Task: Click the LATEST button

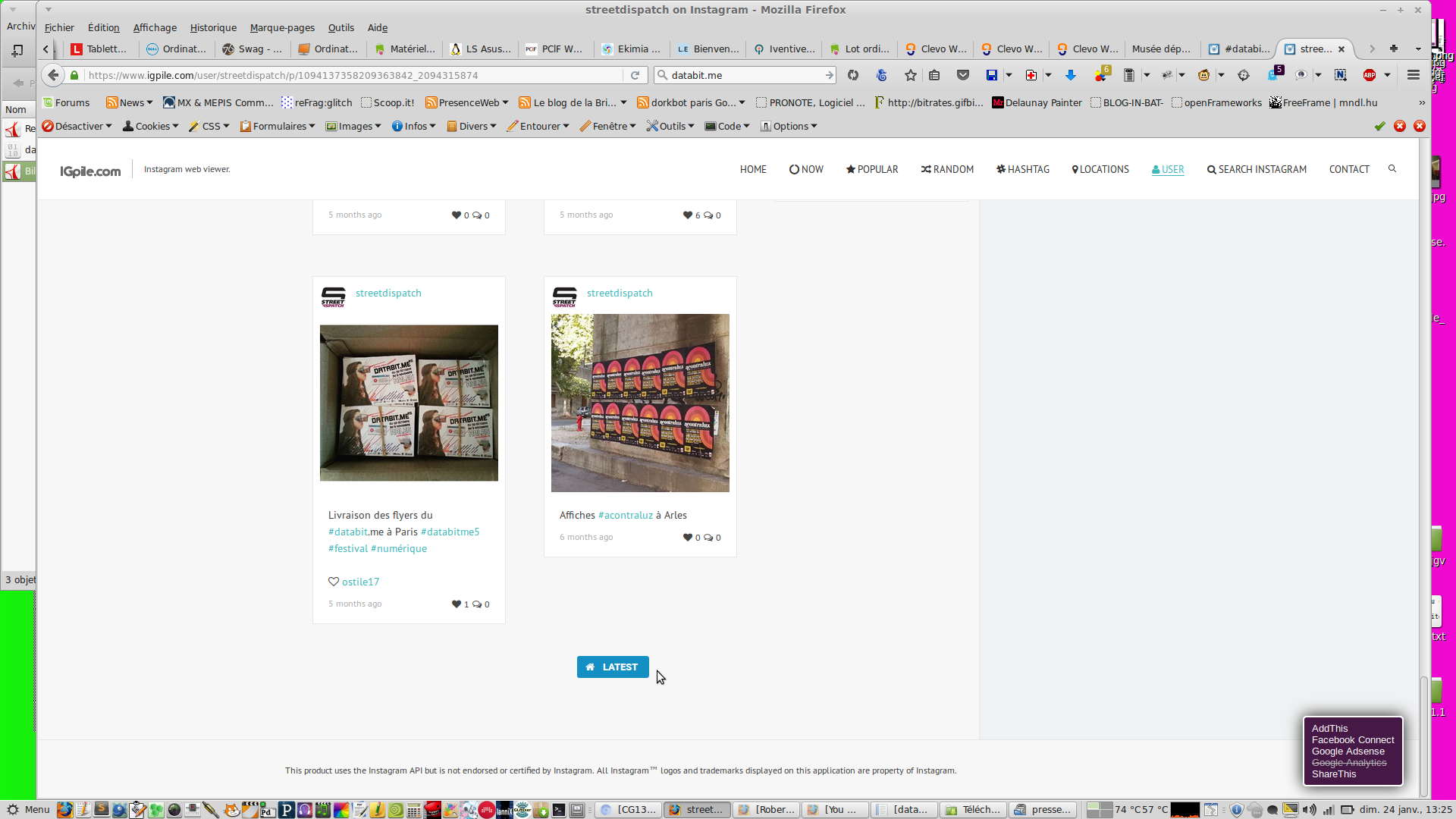Action: (613, 667)
